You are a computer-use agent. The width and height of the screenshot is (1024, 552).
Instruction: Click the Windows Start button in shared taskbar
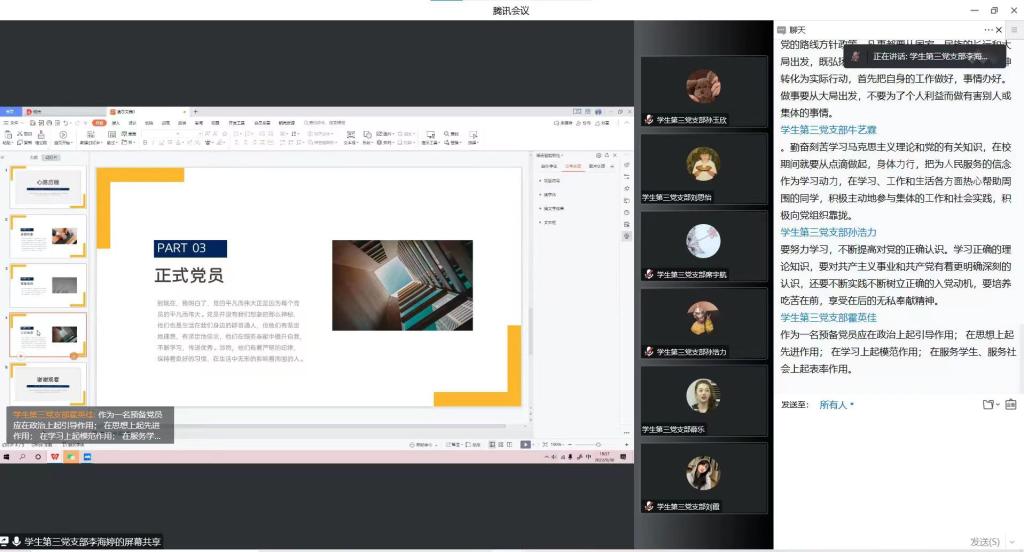click(x=7, y=456)
